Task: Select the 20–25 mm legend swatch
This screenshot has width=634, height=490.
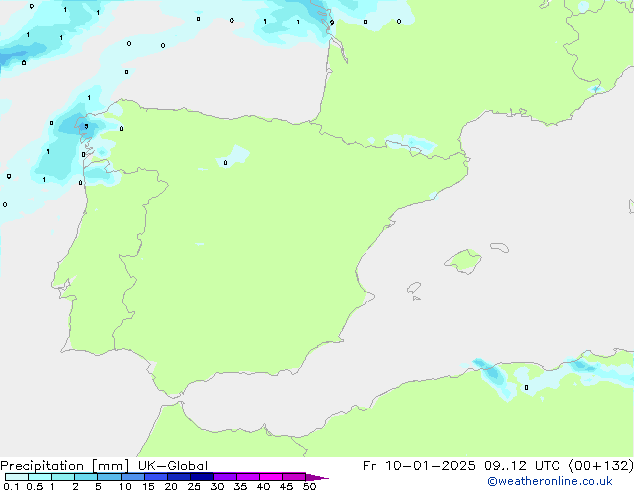Action: tap(179, 477)
